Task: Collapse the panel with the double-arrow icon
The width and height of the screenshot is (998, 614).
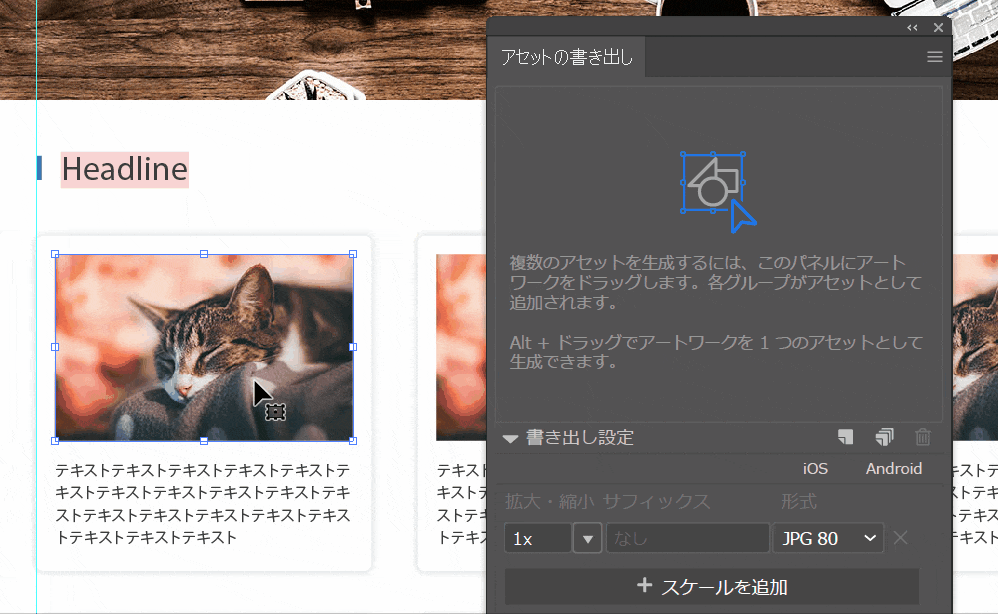Action: click(912, 28)
